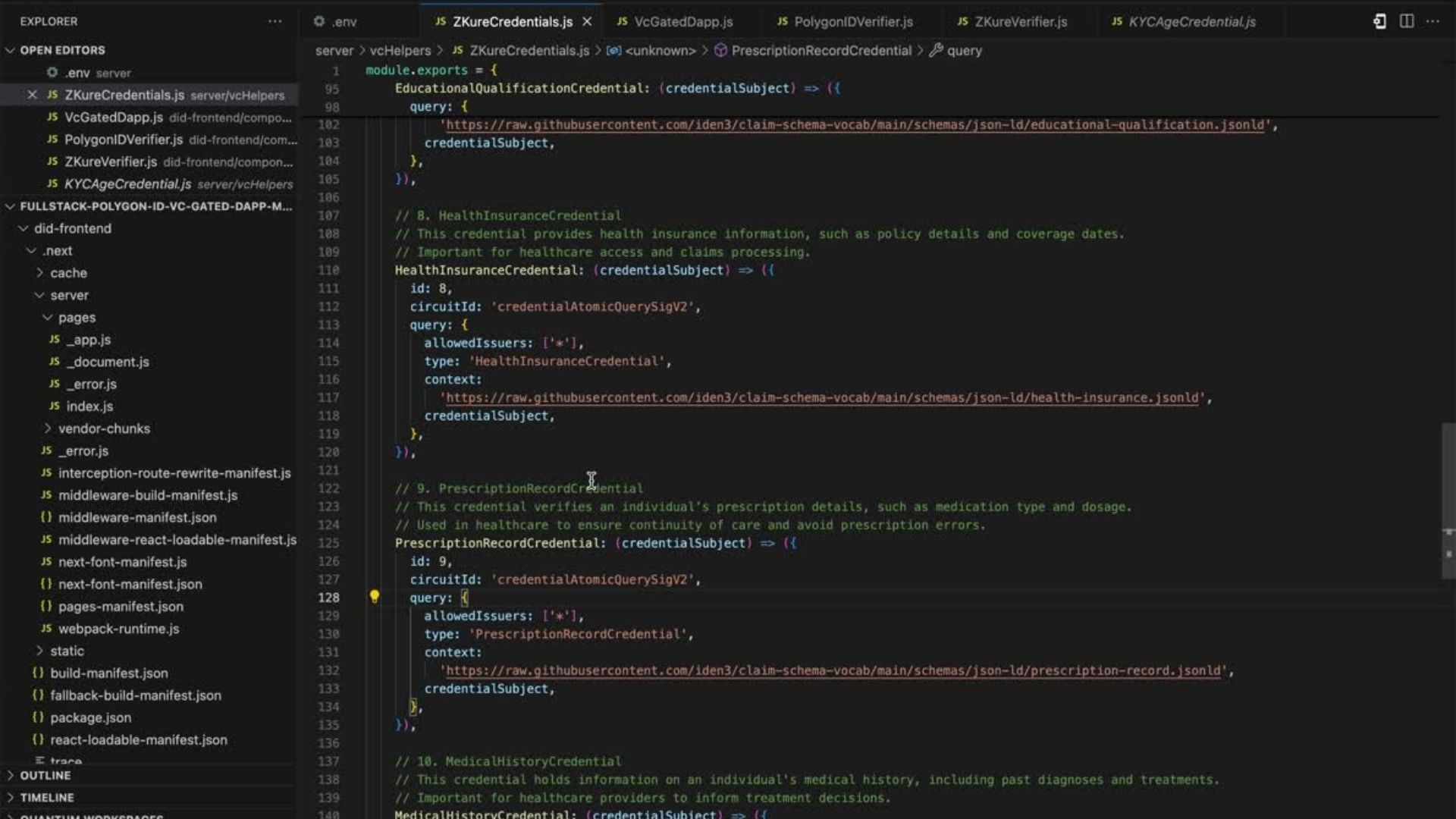This screenshot has height=819, width=1456.
Task: Click the vcHelpers breadcrumb segment
Action: [400, 51]
